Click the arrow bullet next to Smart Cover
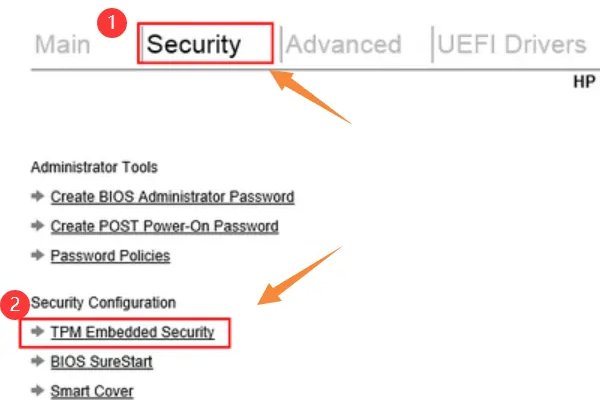 click(38, 391)
